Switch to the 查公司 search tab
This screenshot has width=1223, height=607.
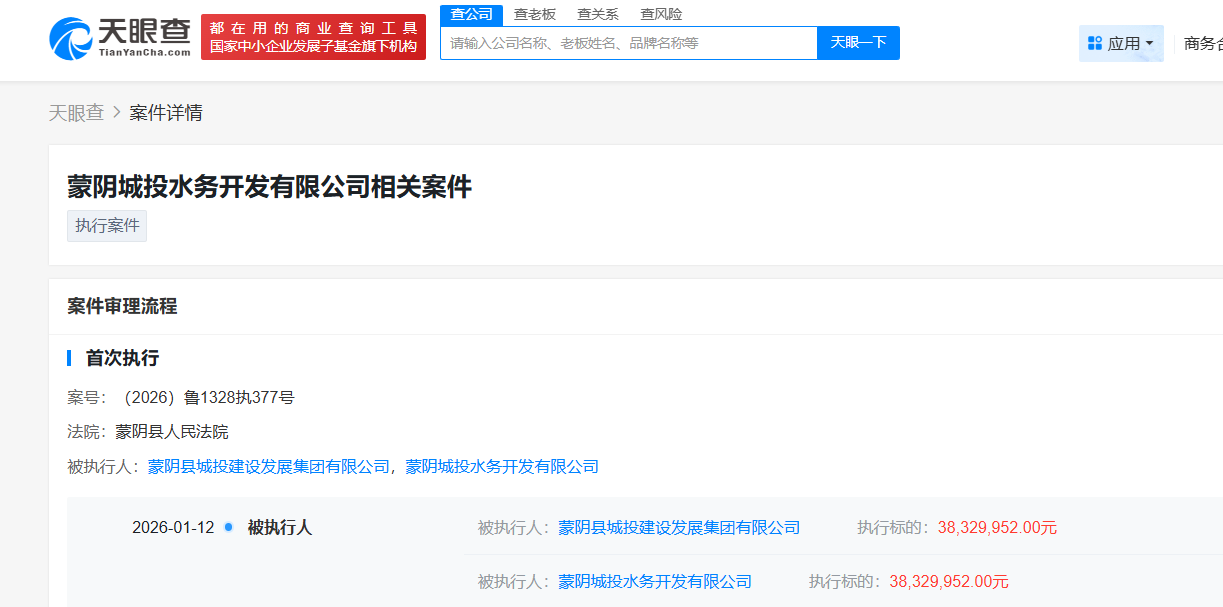[471, 14]
